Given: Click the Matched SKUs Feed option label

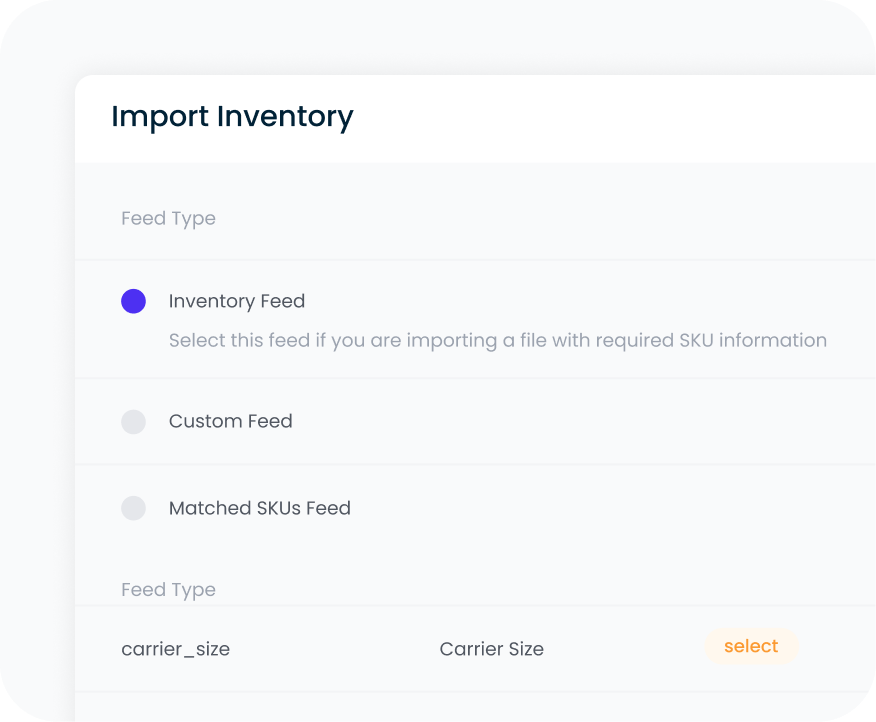Looking at the screenshot, I should [x=259, y=508].
